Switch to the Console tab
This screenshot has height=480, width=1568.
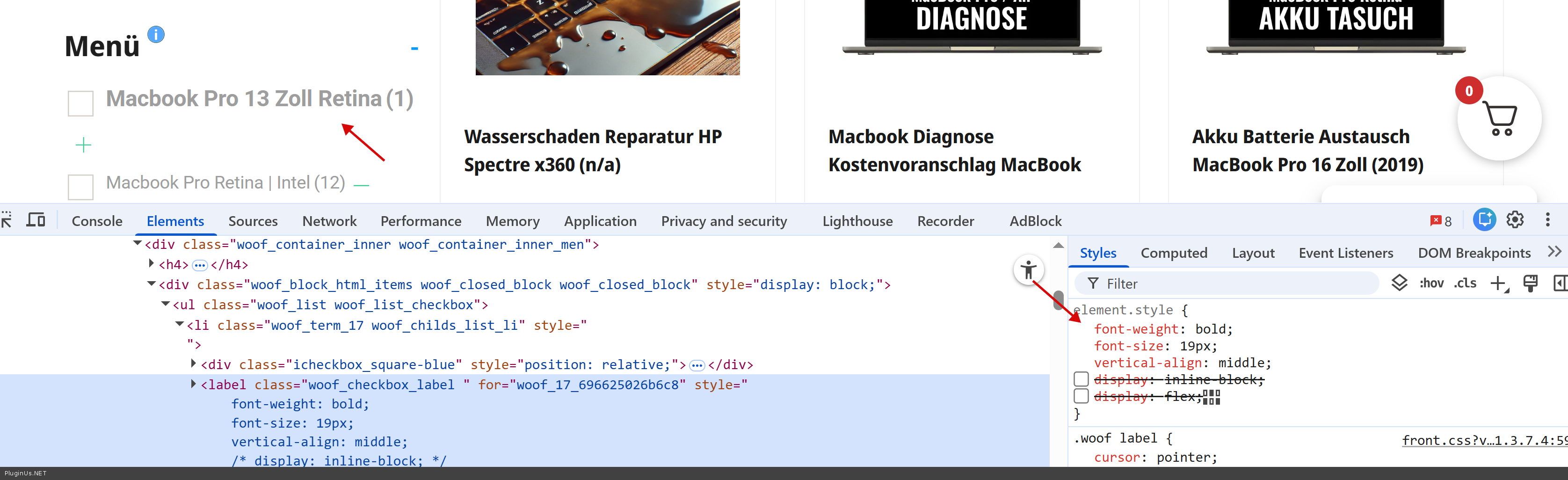[x=97, y=221]
